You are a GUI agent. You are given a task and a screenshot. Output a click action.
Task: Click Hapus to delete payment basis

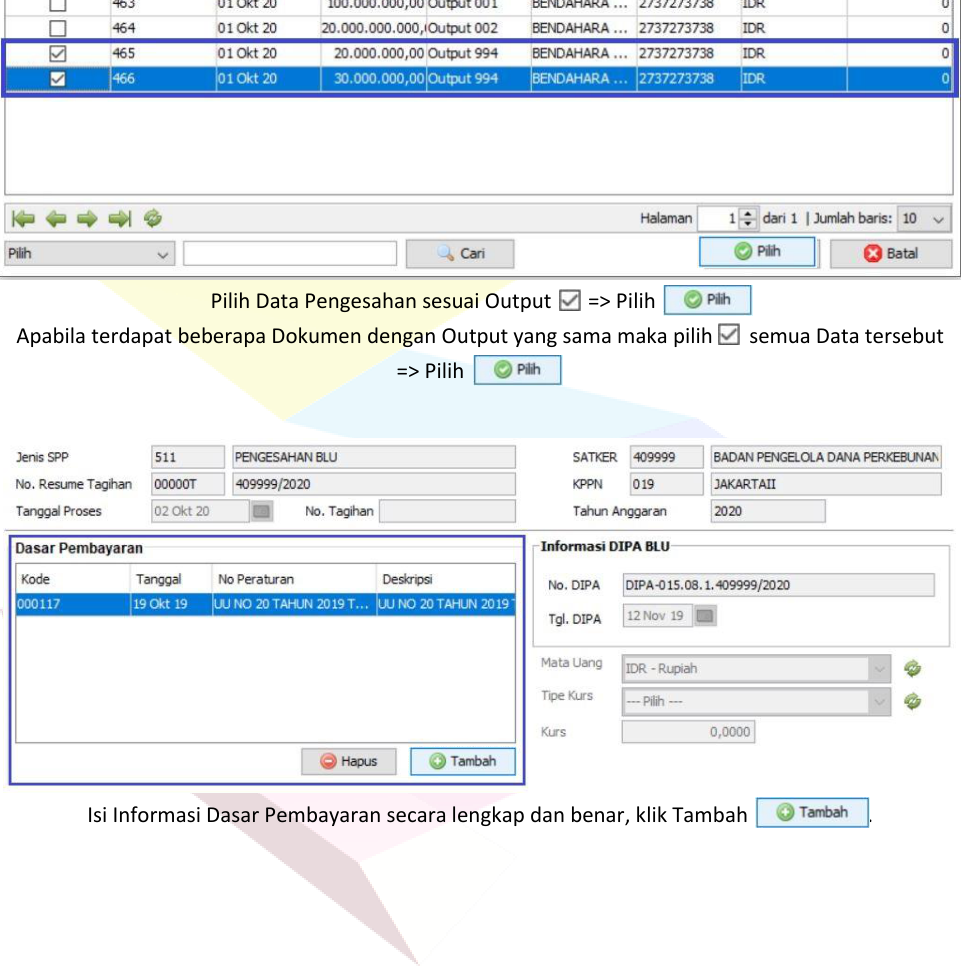click(348, 761)
